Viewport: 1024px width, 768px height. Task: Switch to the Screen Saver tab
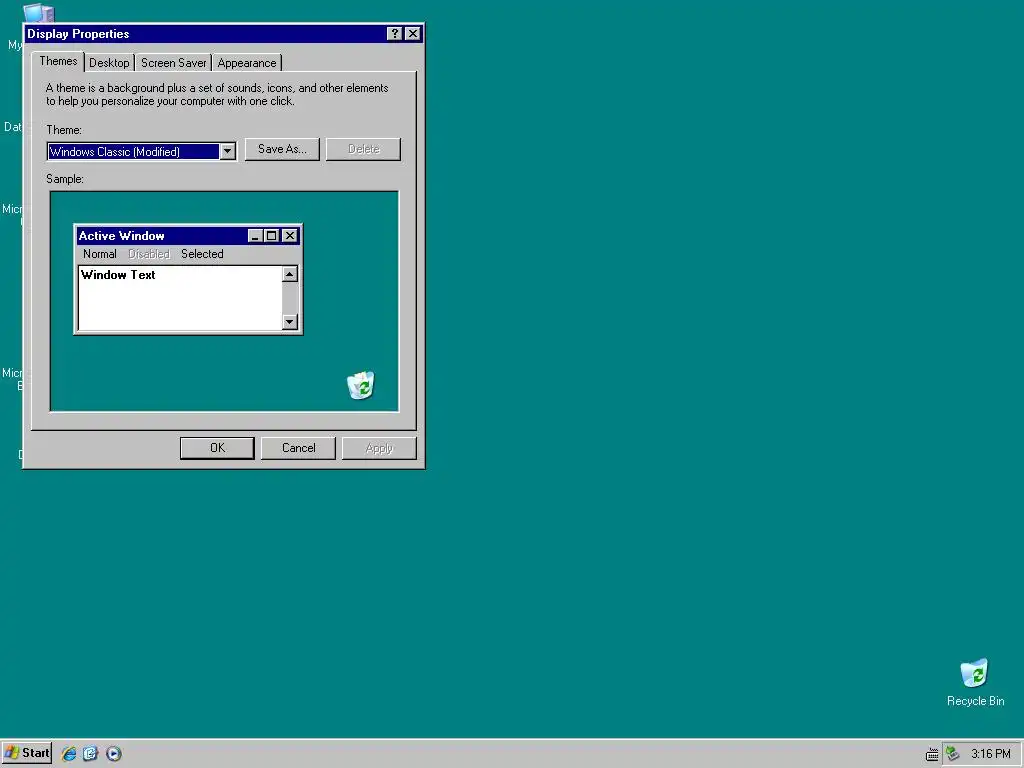(173, 63)
